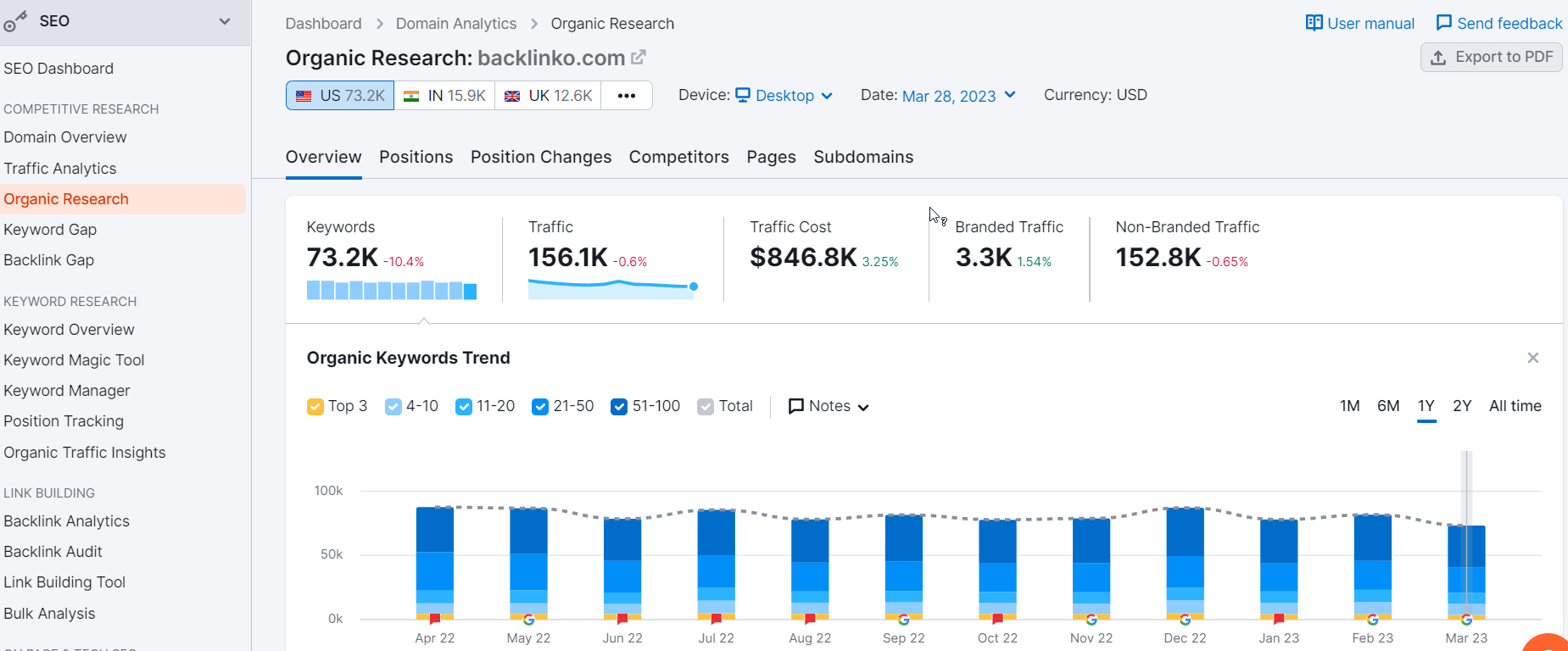Viewport: 1568px width, 651px height.
Task: Click the Google update icon on May 22
Action: point(528,620)
